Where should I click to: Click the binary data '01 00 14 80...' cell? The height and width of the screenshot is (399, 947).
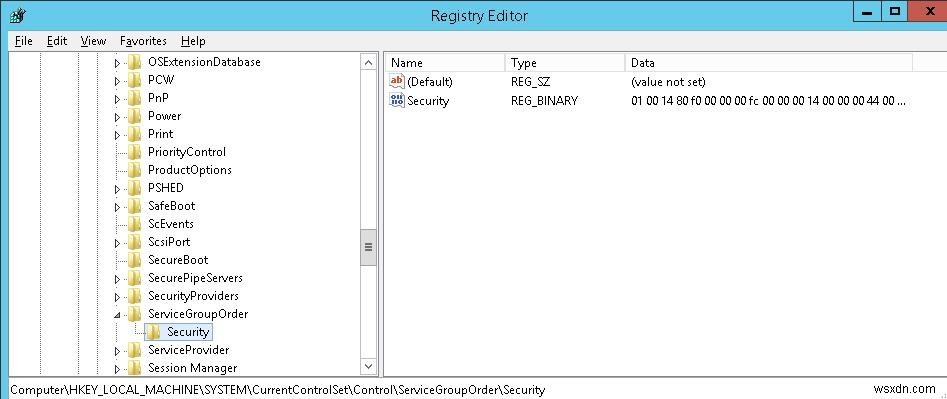(768, 100)
